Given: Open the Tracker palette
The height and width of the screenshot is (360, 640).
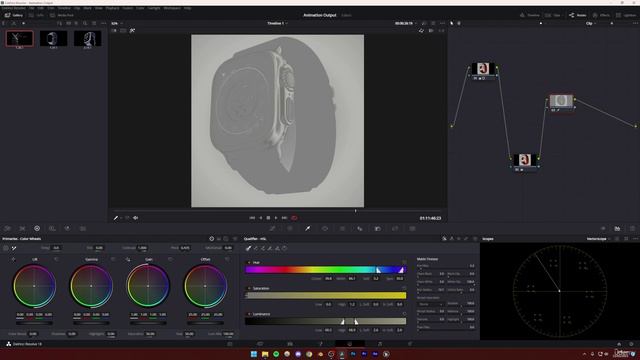Looking at the screenshot, I should pyautogui.click(x=342, y=229).
